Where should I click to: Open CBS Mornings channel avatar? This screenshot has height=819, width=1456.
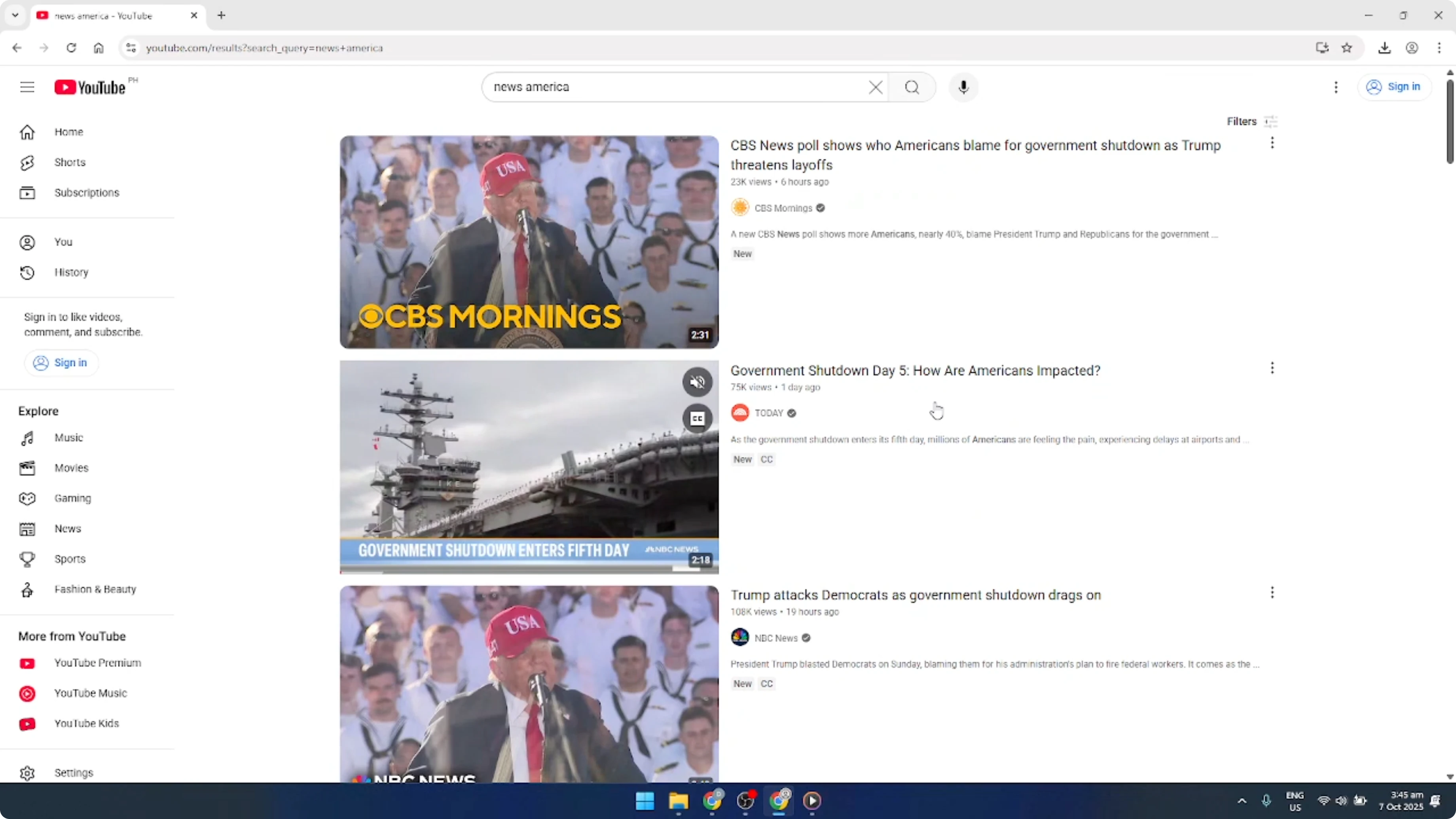tap(740, 207)
